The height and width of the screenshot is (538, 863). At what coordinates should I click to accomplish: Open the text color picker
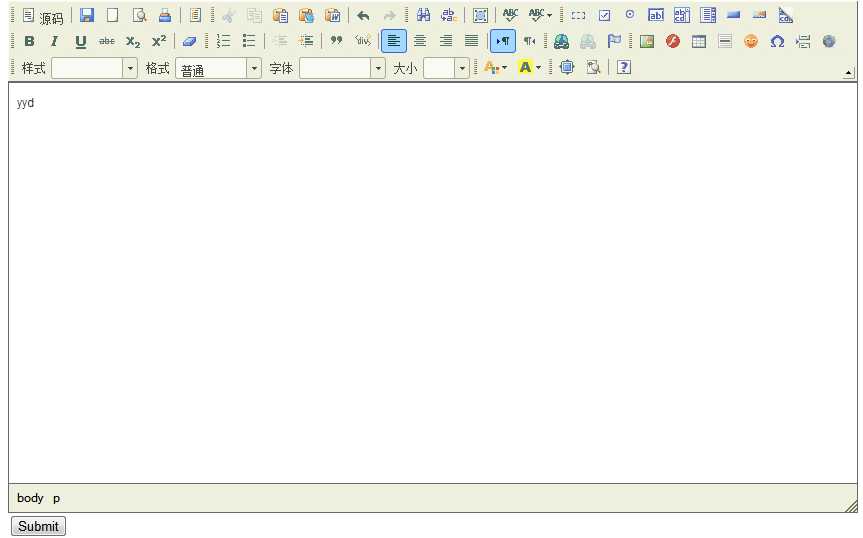click(495, 68)
